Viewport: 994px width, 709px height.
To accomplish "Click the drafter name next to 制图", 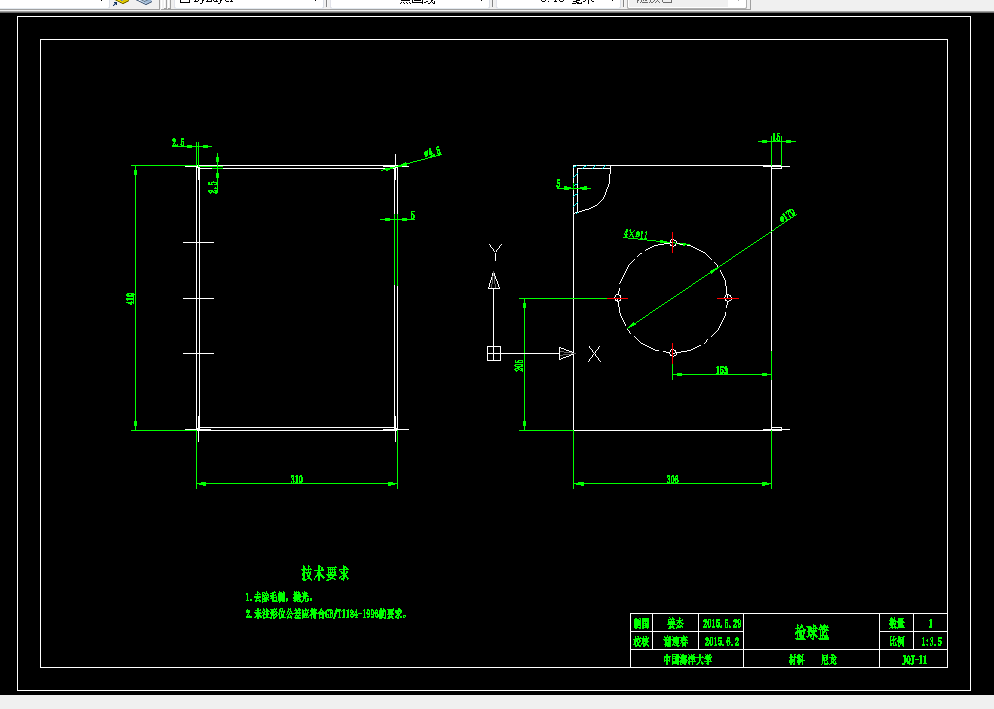I will pyautogui.click(x=675, y=623).
